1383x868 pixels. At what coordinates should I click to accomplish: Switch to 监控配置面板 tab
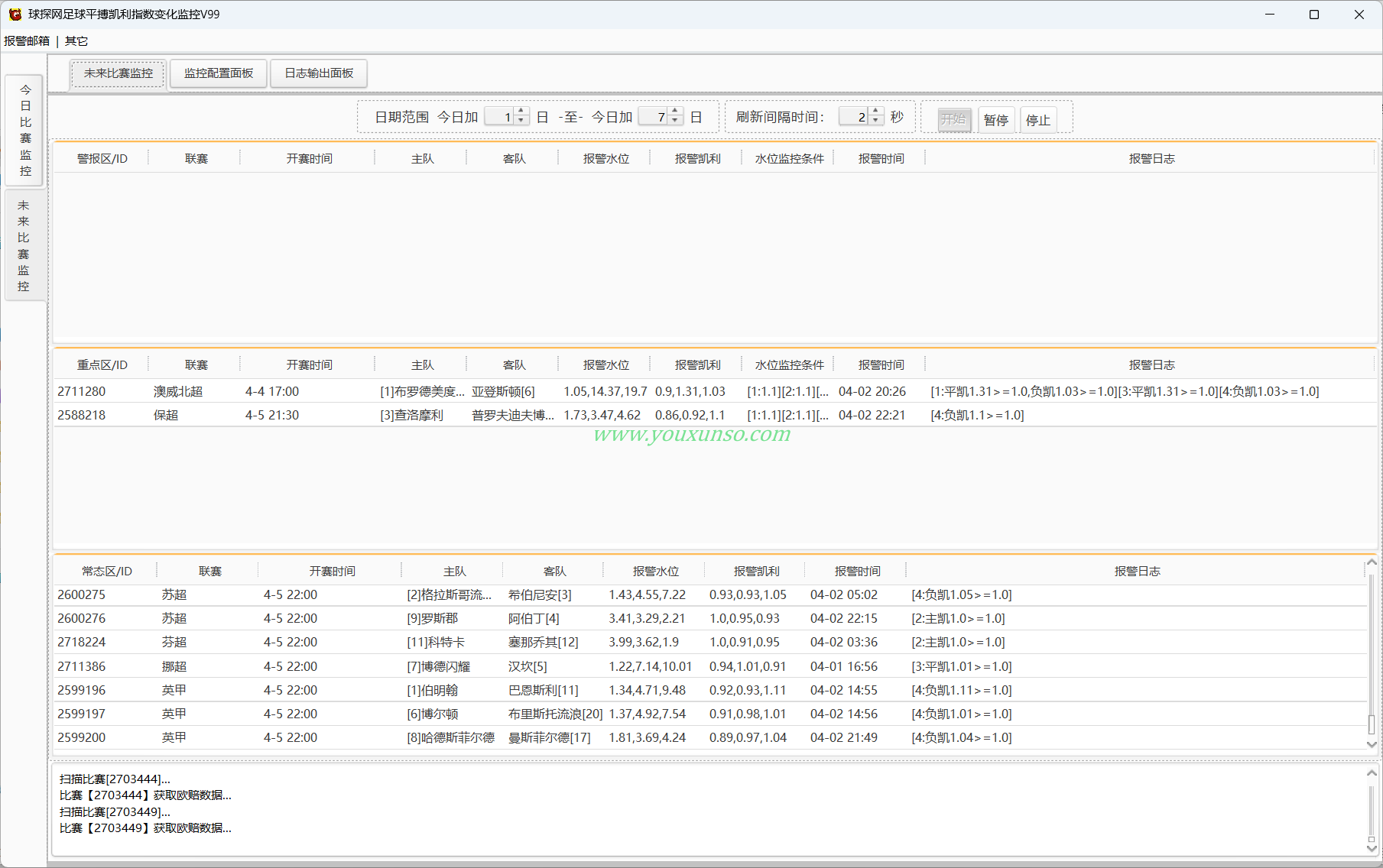(219, 73)
